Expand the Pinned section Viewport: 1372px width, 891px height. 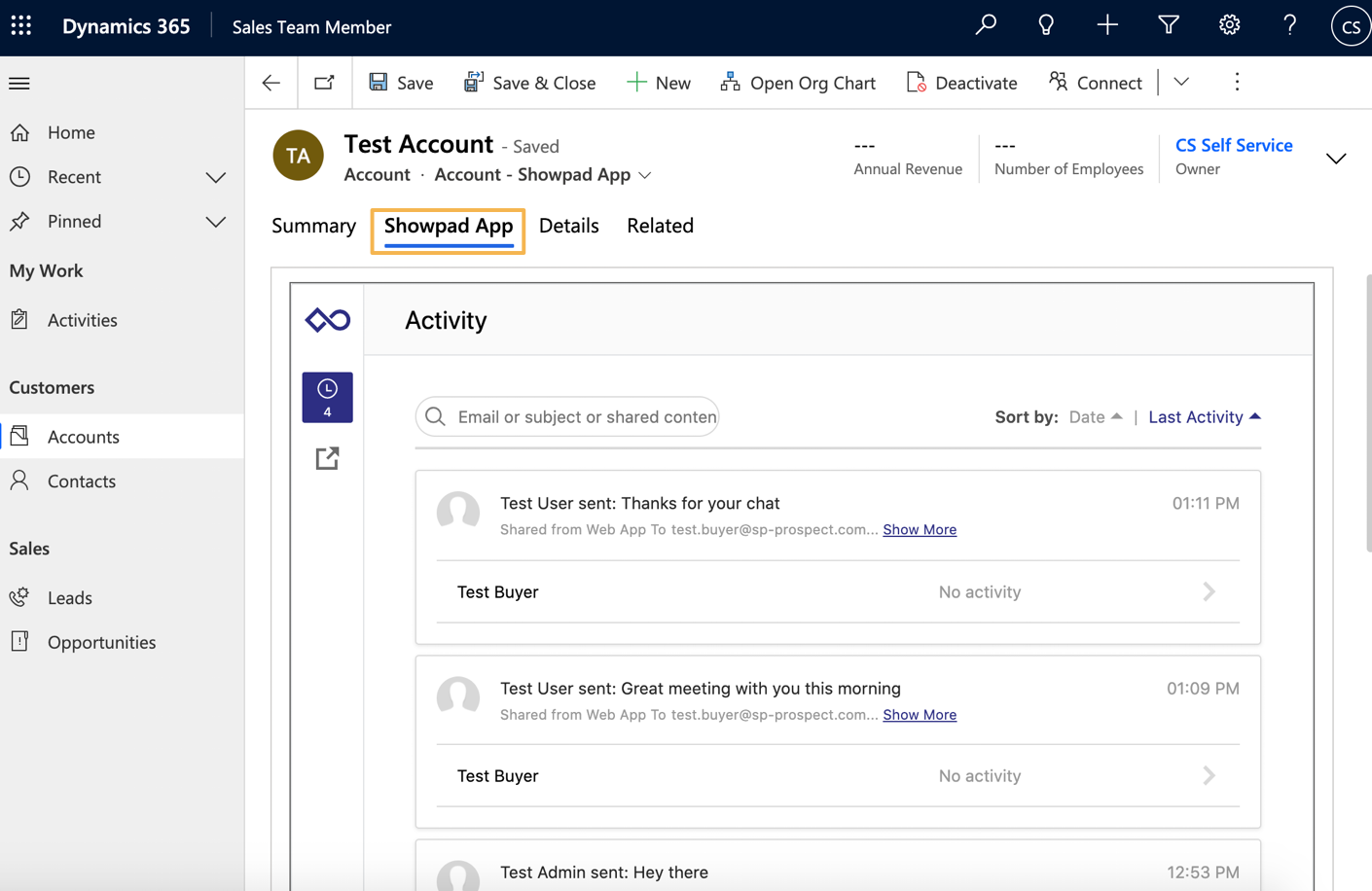pos(215,222)
